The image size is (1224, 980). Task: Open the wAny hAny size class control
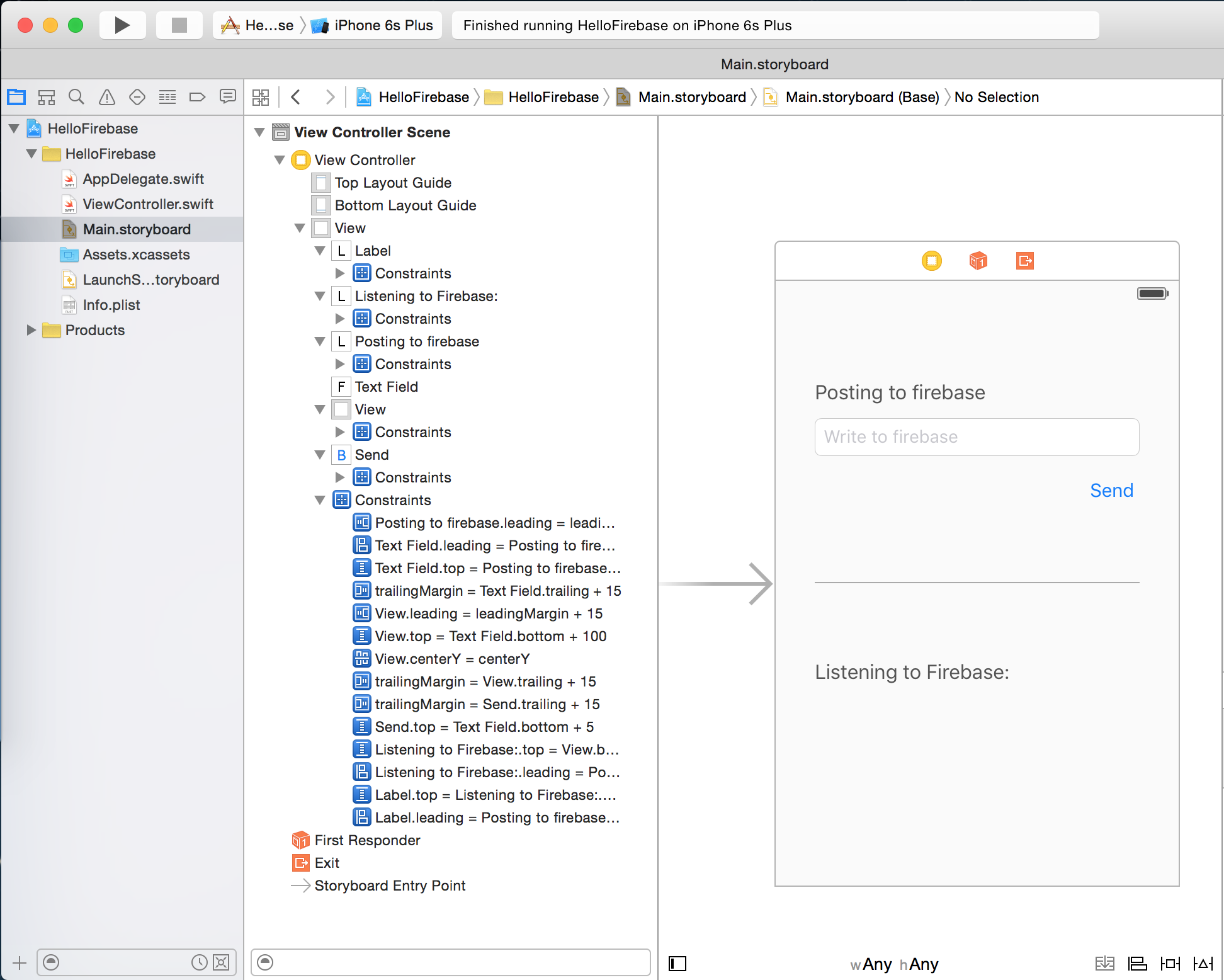(894, 964)
